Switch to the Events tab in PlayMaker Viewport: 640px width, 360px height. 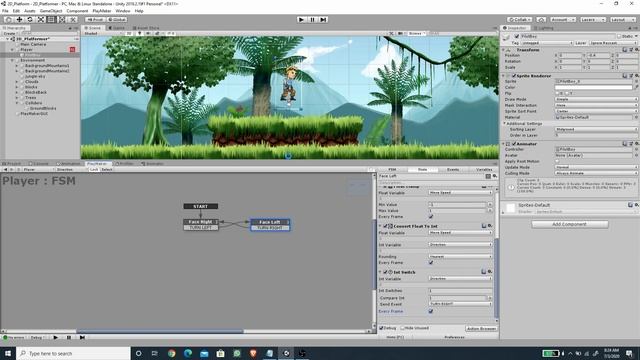tap(453, 169)
